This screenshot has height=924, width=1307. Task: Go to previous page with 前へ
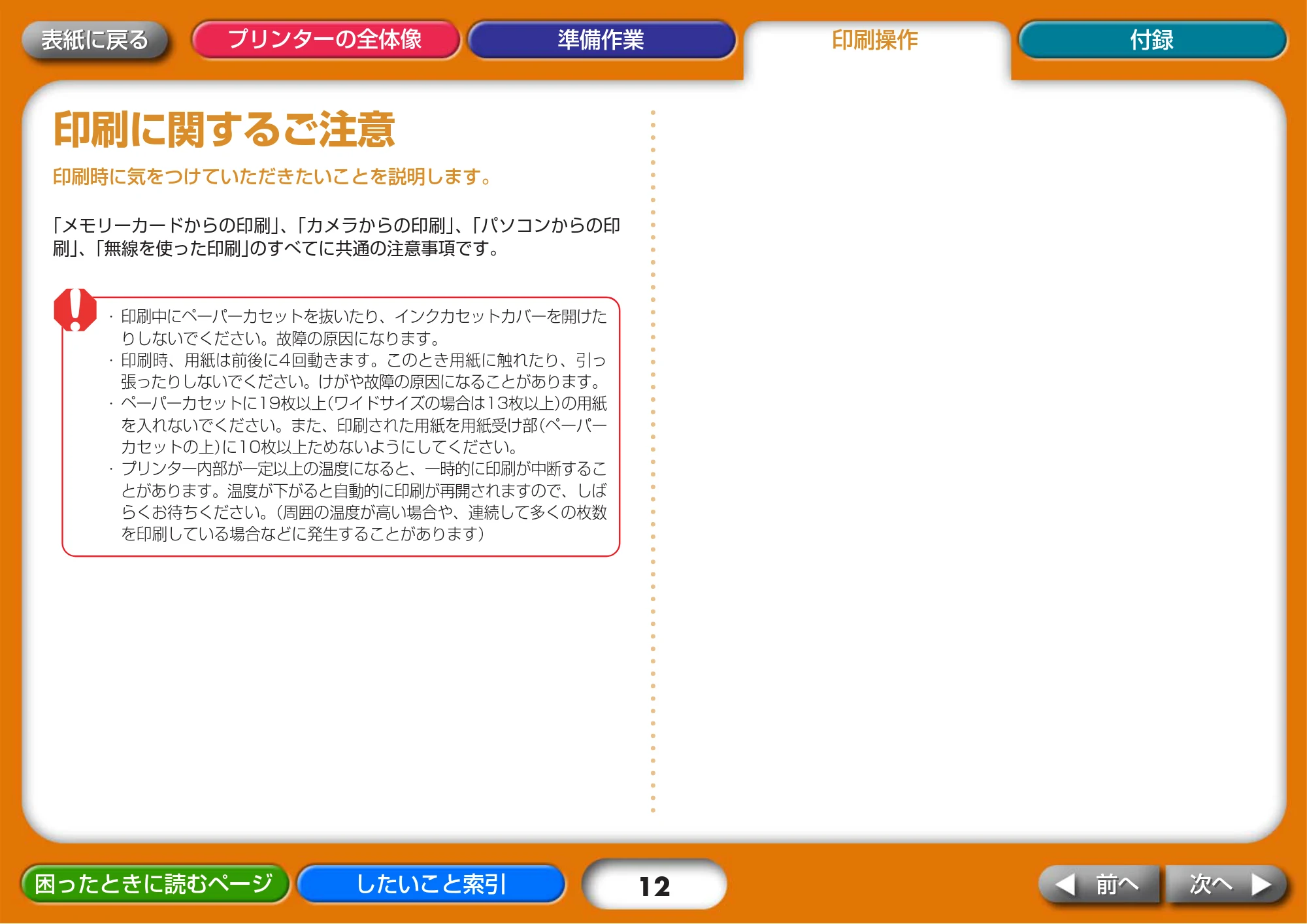point(1099,884)
